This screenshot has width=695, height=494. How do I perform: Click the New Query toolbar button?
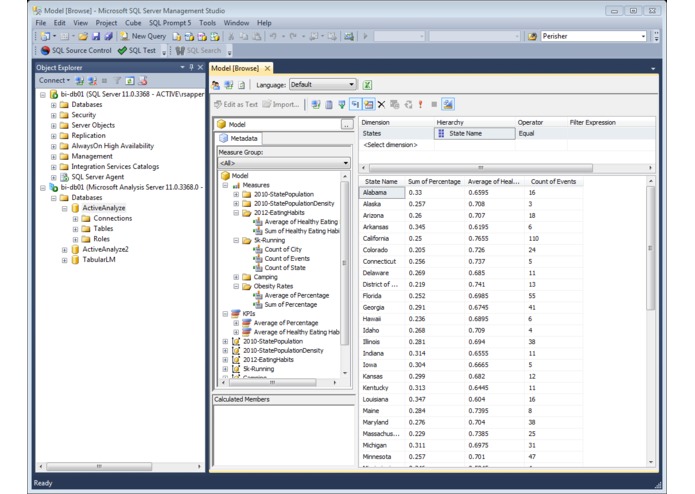click(143, 36)
